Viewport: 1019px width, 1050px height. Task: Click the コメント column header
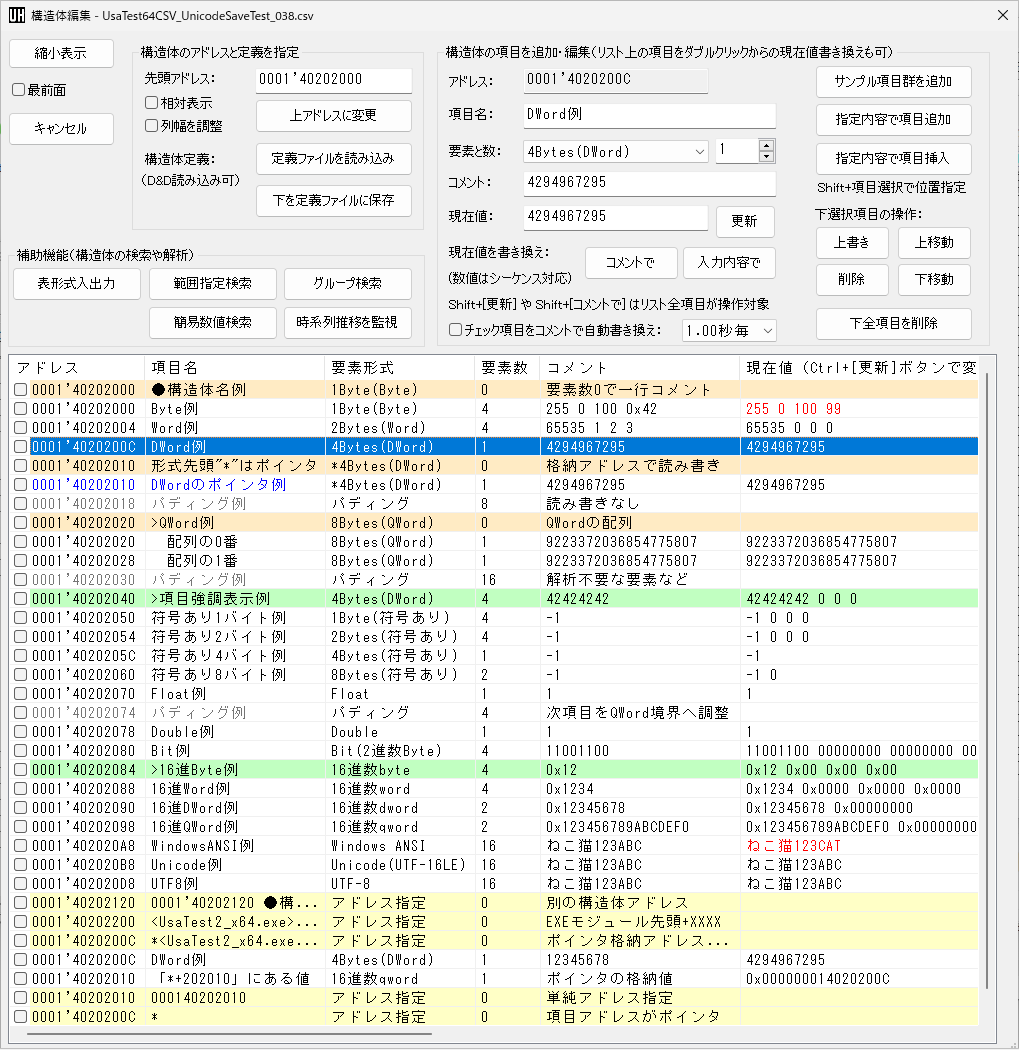(x=640, y=368)
